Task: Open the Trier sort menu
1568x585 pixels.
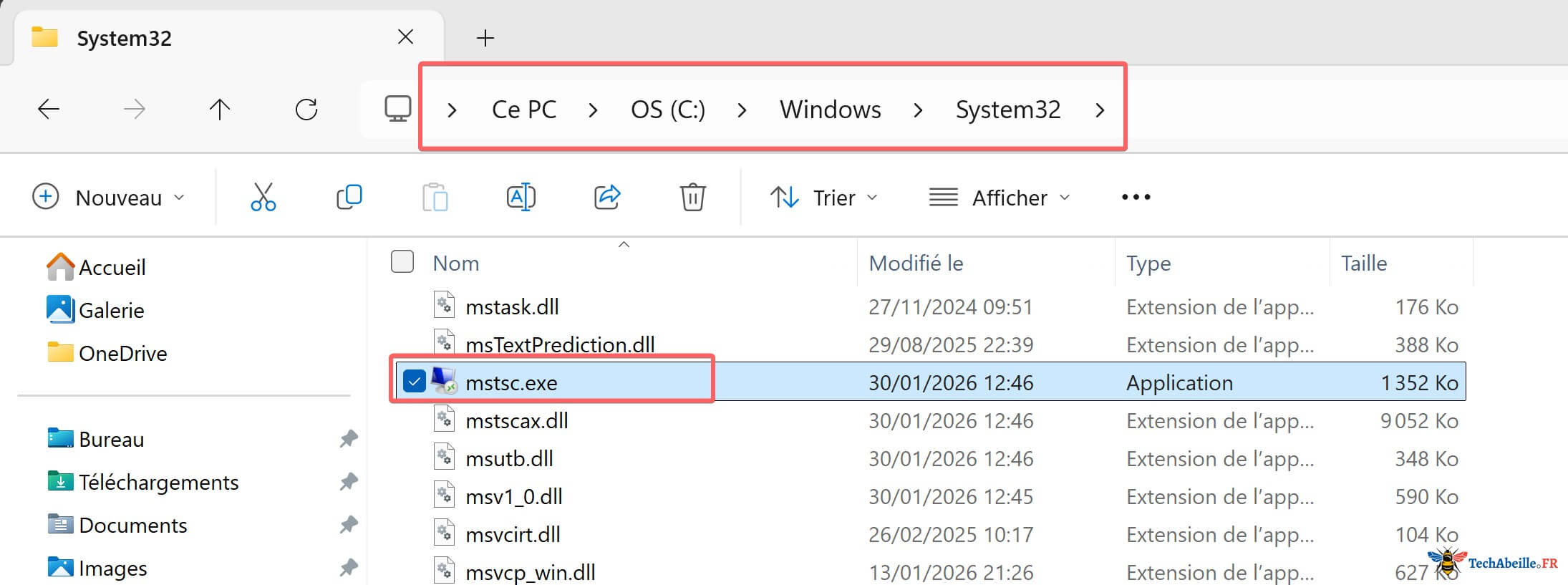Action: 824,197
